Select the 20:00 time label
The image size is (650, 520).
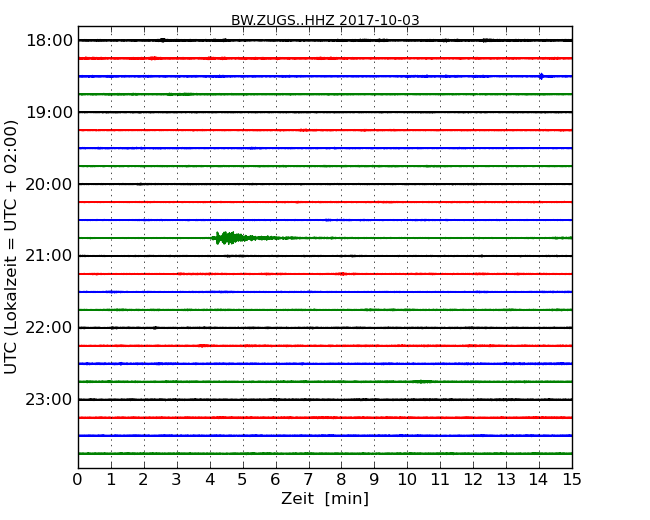coord(49,184)
